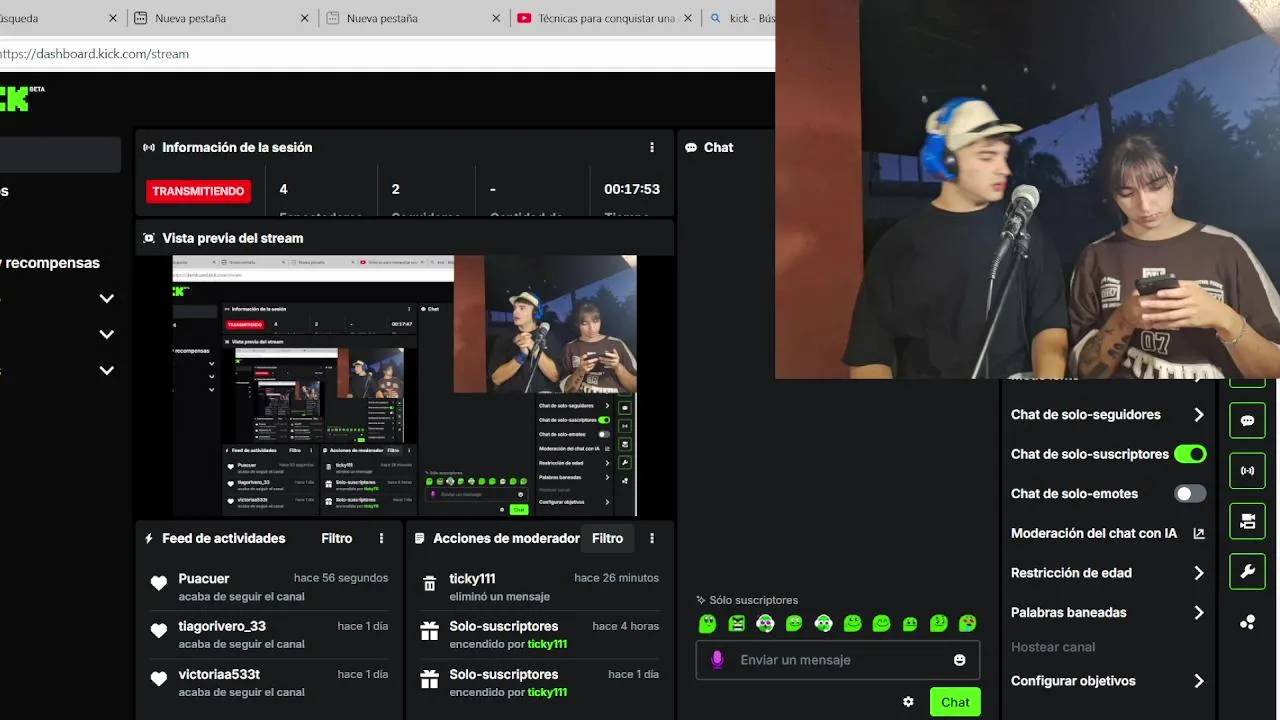Expand Chat de solo-seguidores options
The height and width of the screenshot is (720, 1280).
point(1198,415)
